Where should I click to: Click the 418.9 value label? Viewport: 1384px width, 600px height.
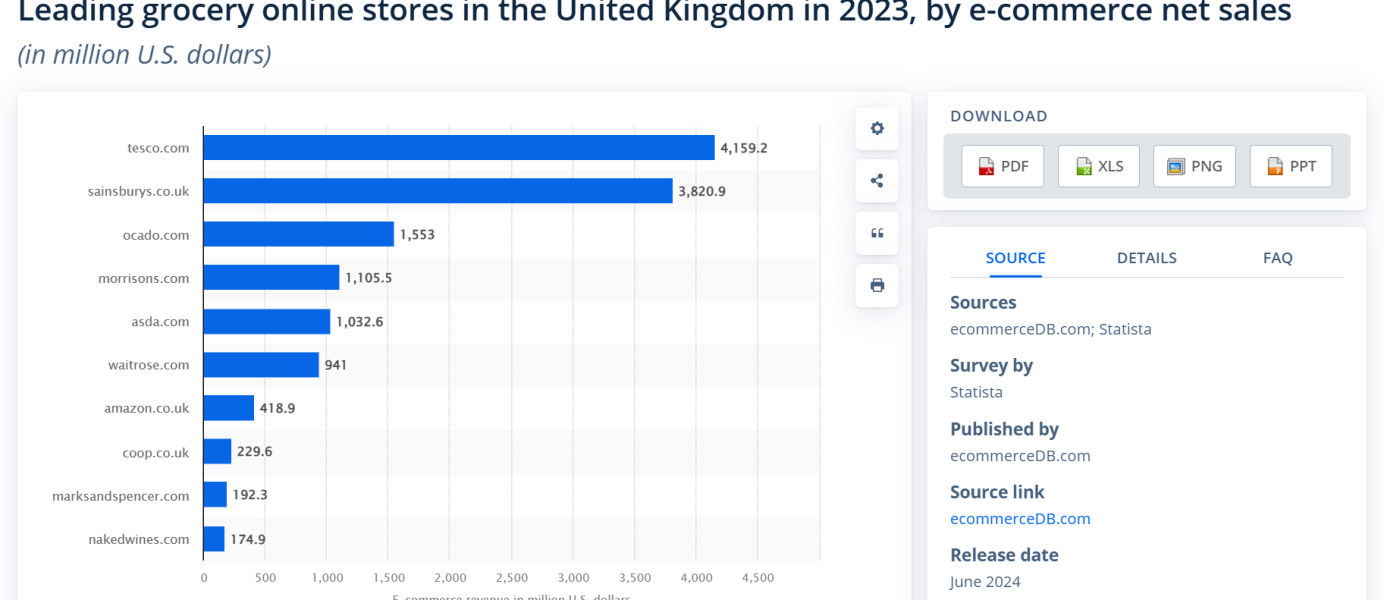278,408
